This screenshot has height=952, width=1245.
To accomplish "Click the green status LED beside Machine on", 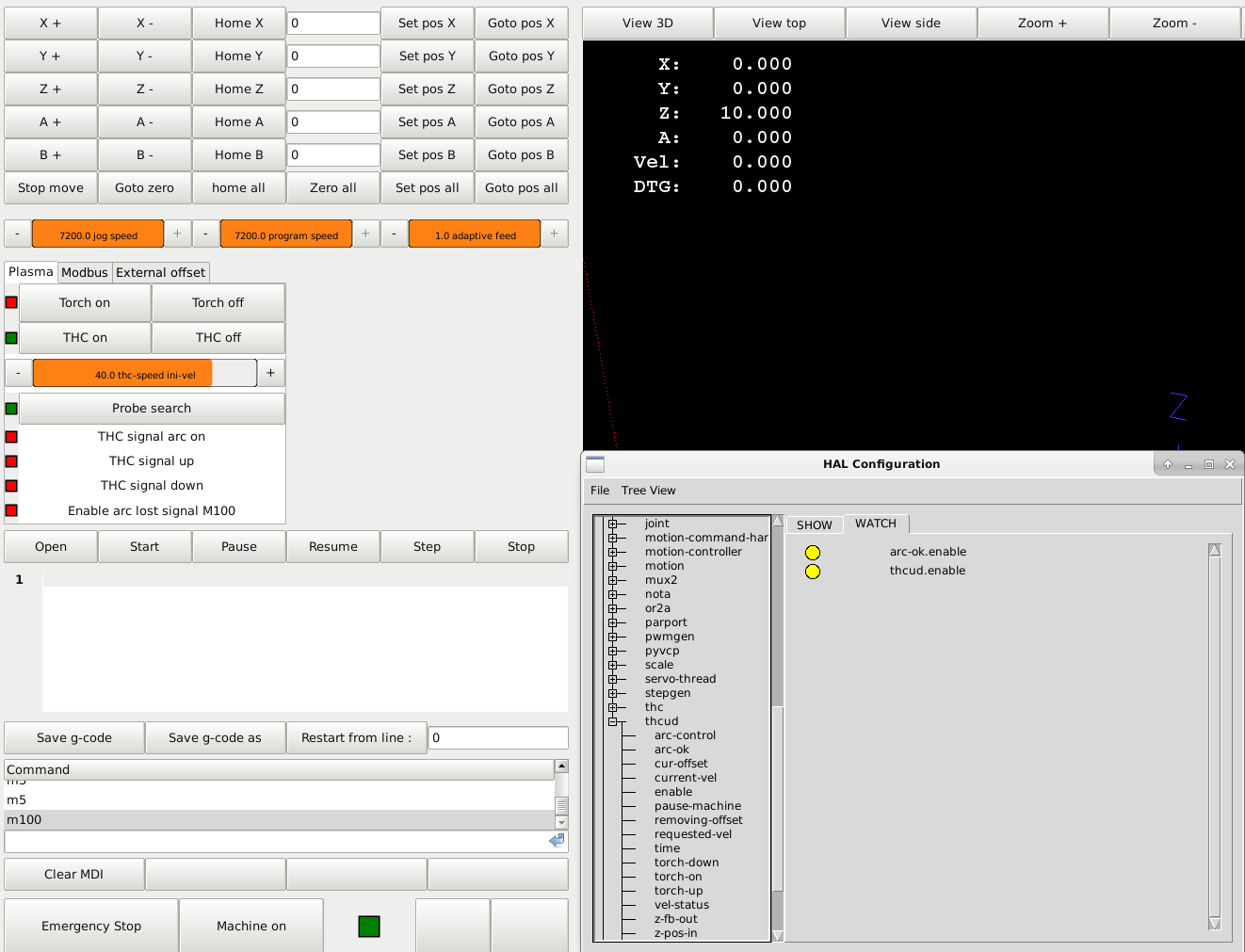I will pos(369,927).
